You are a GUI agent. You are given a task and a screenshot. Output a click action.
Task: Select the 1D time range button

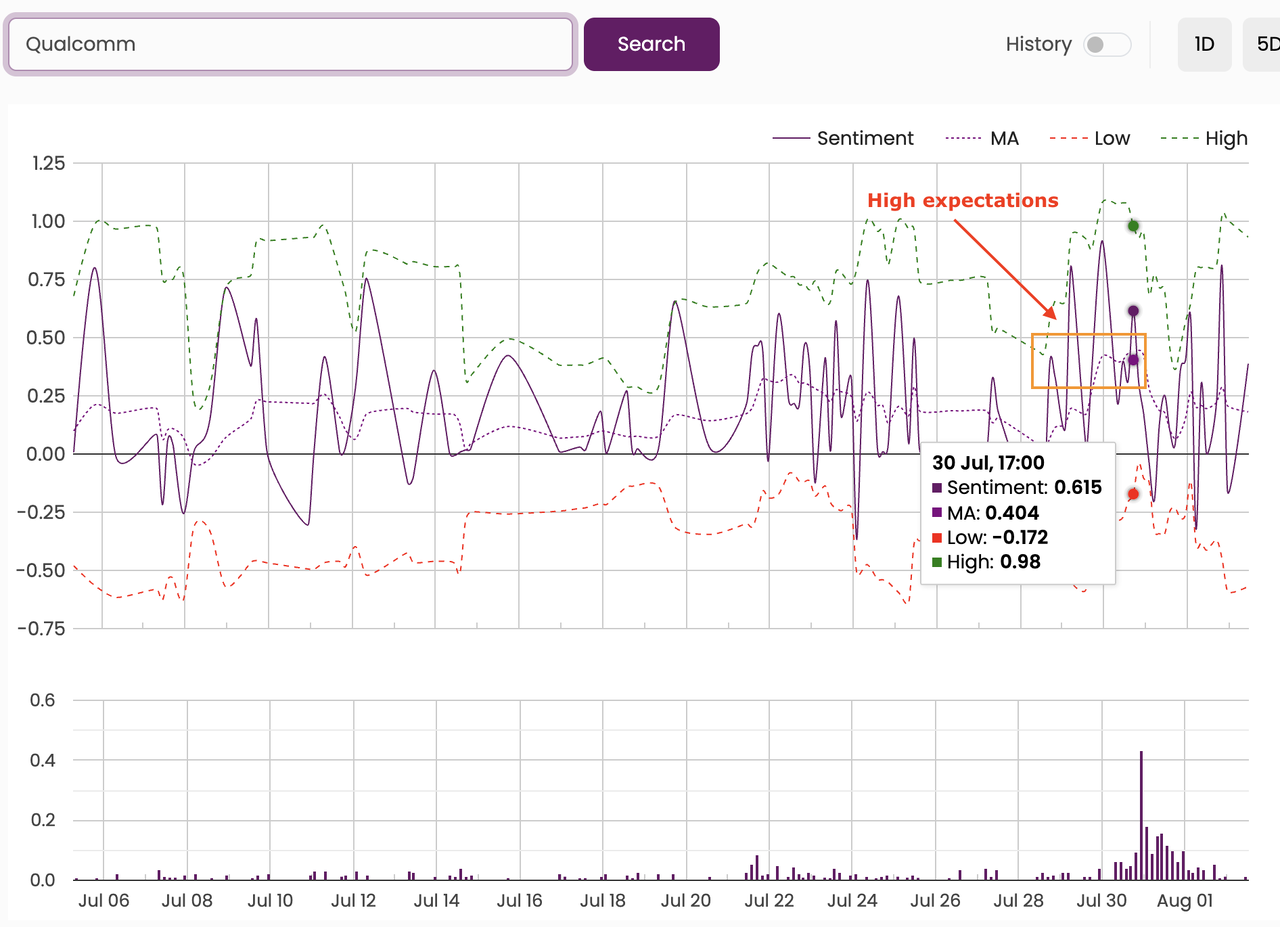click(x=1204, y=44)
